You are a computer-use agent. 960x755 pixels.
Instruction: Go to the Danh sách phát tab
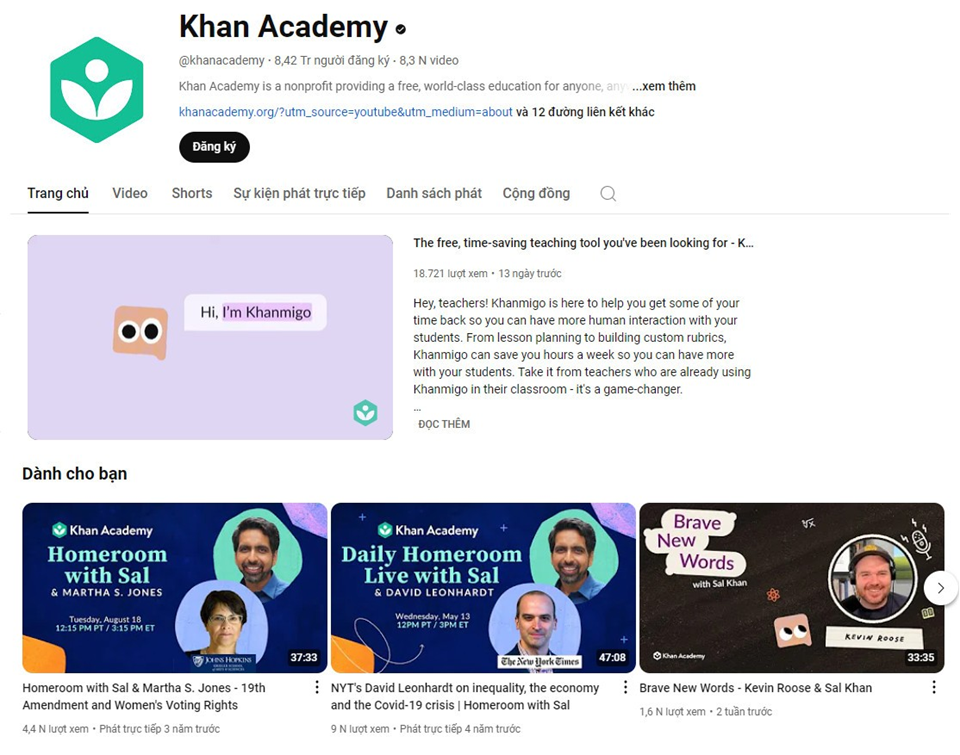[x=434, y=193]
